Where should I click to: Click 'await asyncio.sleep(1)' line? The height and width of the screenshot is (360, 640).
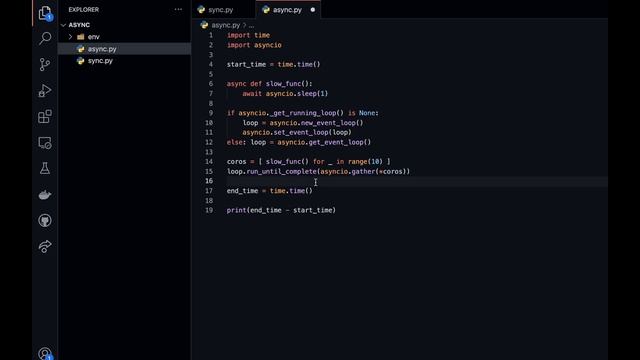click(285, 94)
